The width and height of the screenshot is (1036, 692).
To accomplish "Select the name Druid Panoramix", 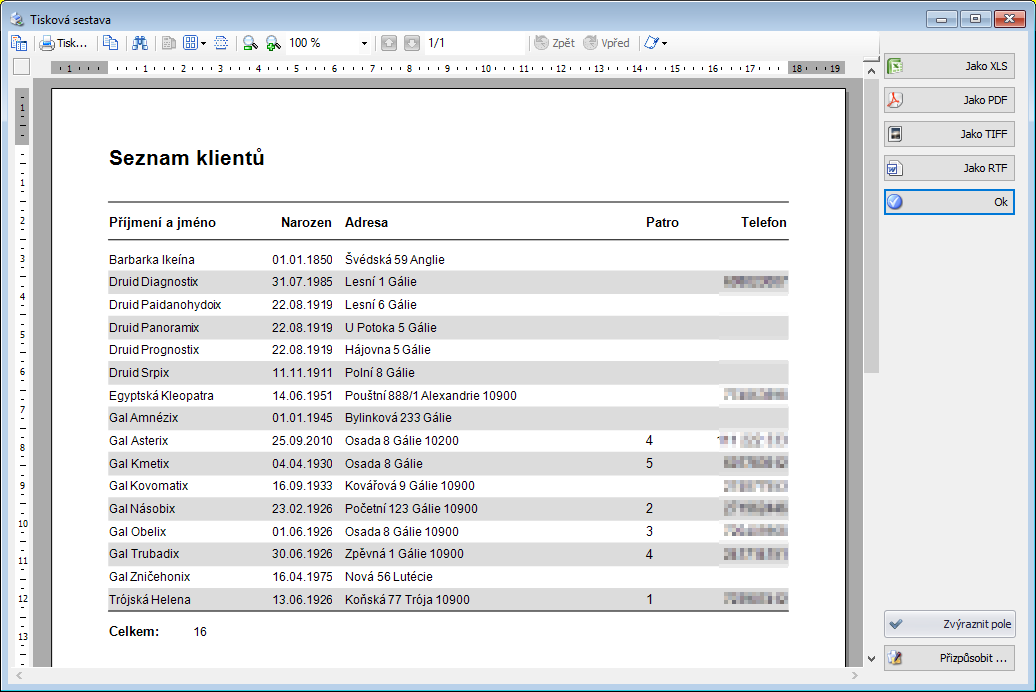I will coord(154,328).
